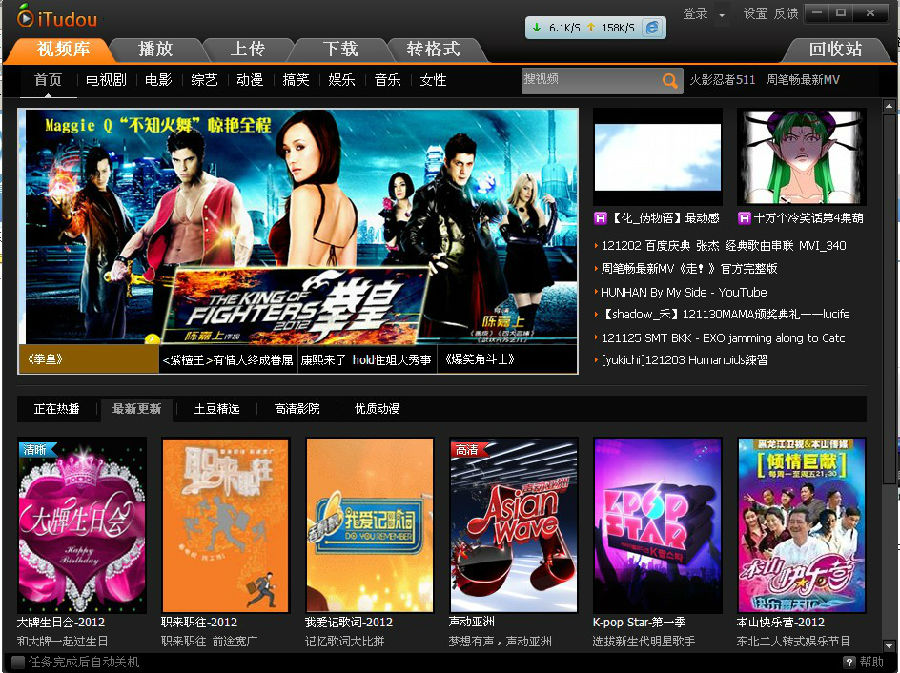Click the folder icon beside 十万个冷笑话第4集萌
Viewport: 900px width, 673px height.
tap(744, 217)
